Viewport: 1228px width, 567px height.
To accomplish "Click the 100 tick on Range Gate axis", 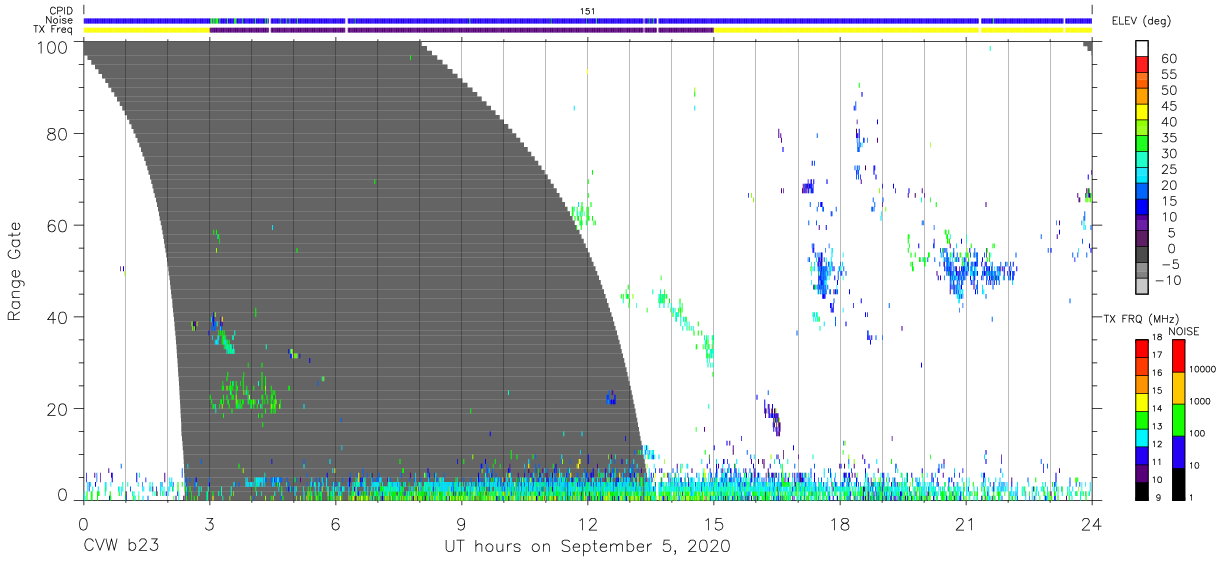I will tap(53, 47).
